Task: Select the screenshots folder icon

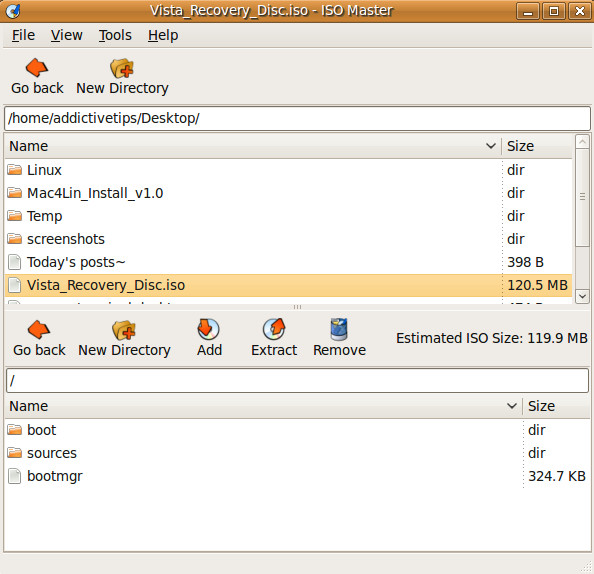Action: 14,239
